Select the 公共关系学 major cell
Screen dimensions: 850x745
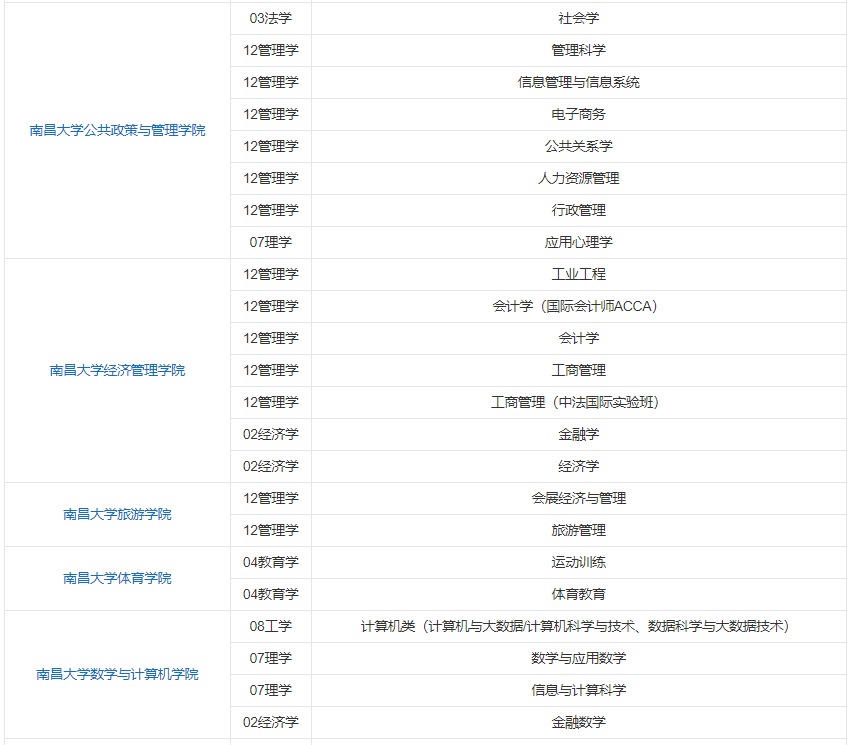coord(578,146)
